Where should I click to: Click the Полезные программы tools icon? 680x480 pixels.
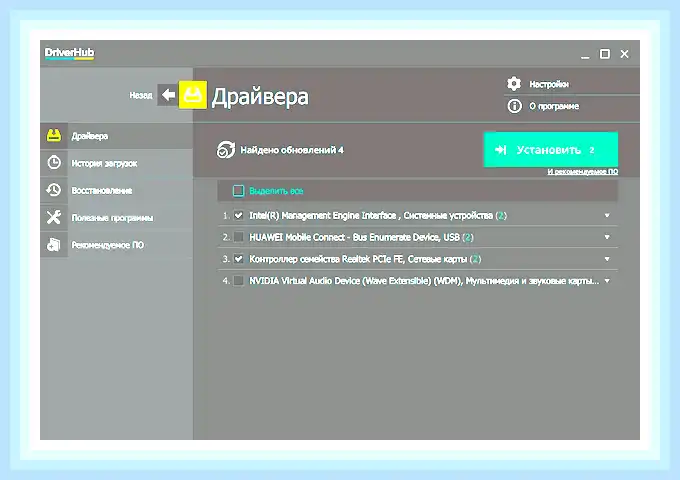54,217
